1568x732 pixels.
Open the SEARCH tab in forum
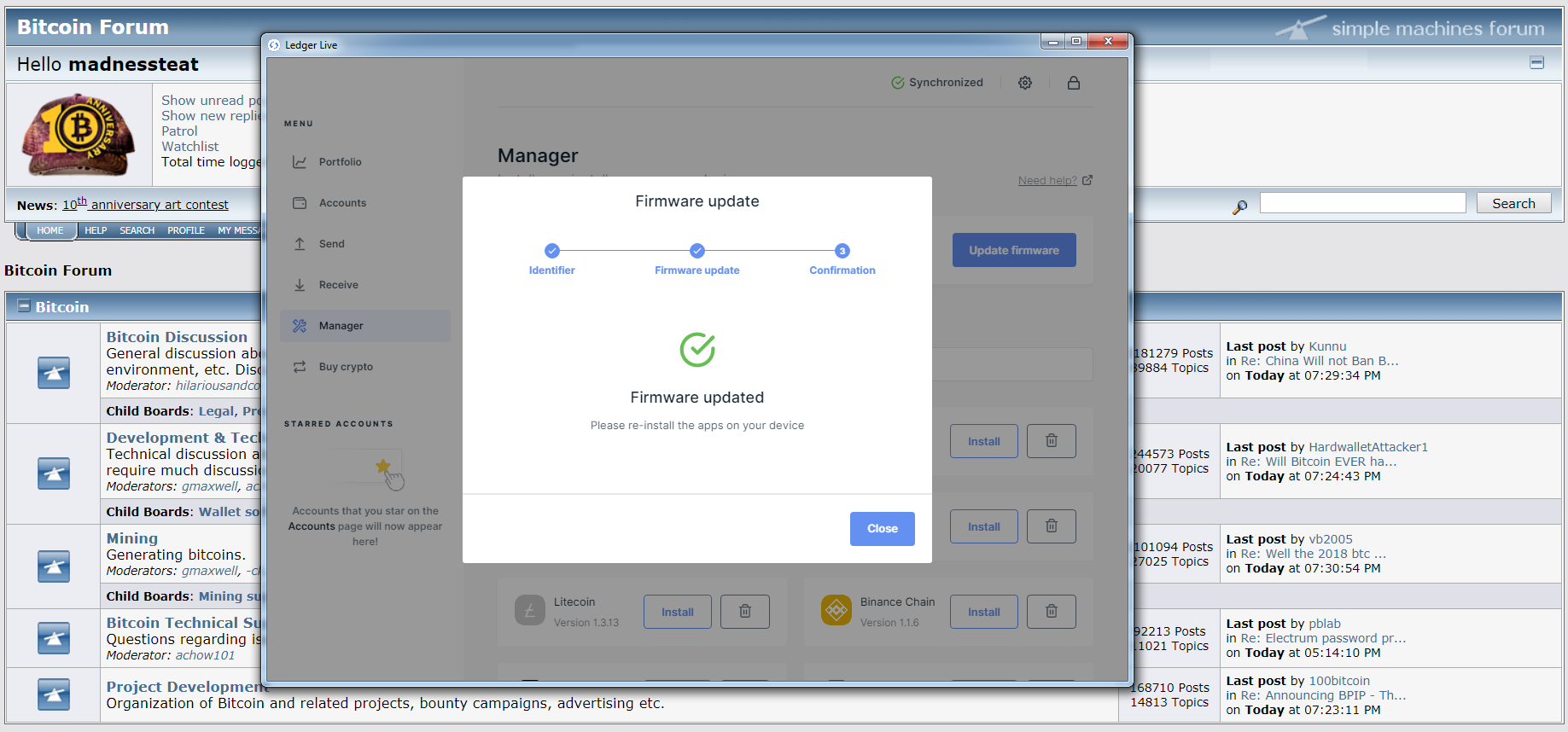point(137,230)
